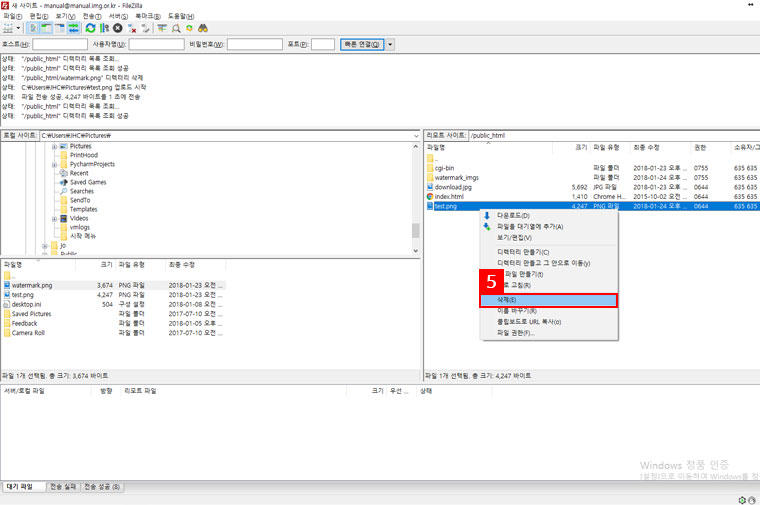The image size is (760, 505).
Task: Expand the Videos folder in local tree
Action: (x=54, y=218)
